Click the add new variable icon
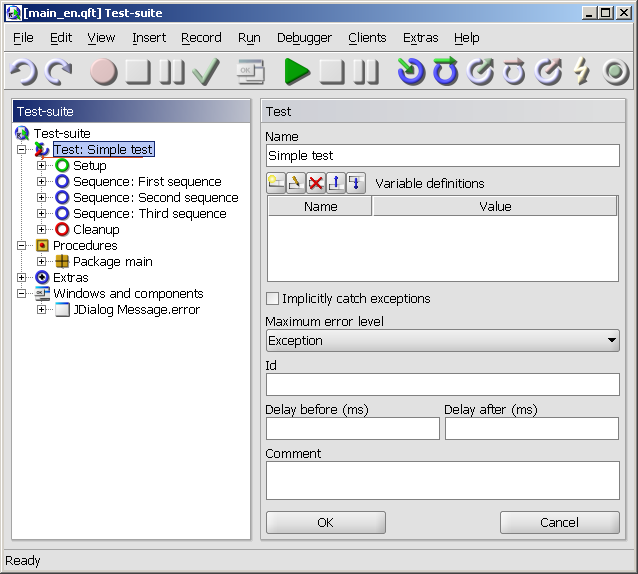Viewport: 638px width, 574px height. click(276, 183)
